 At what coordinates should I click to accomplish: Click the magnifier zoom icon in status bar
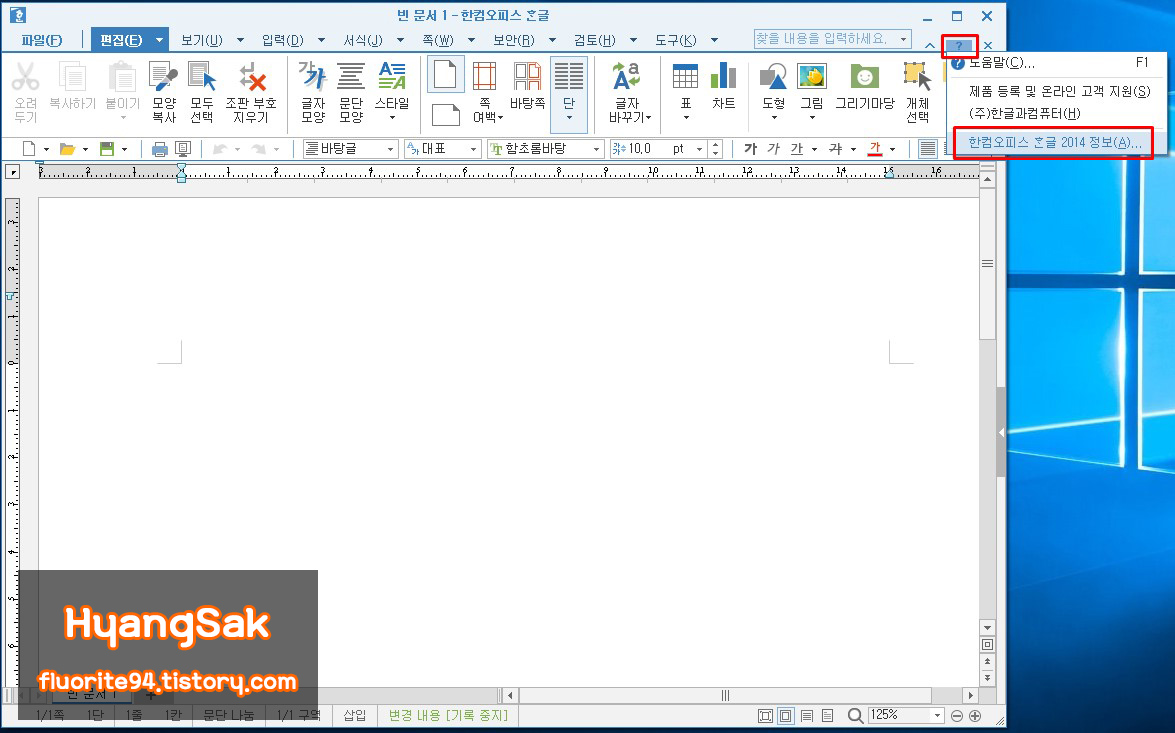pyautogui.click(x=855, y=716)
